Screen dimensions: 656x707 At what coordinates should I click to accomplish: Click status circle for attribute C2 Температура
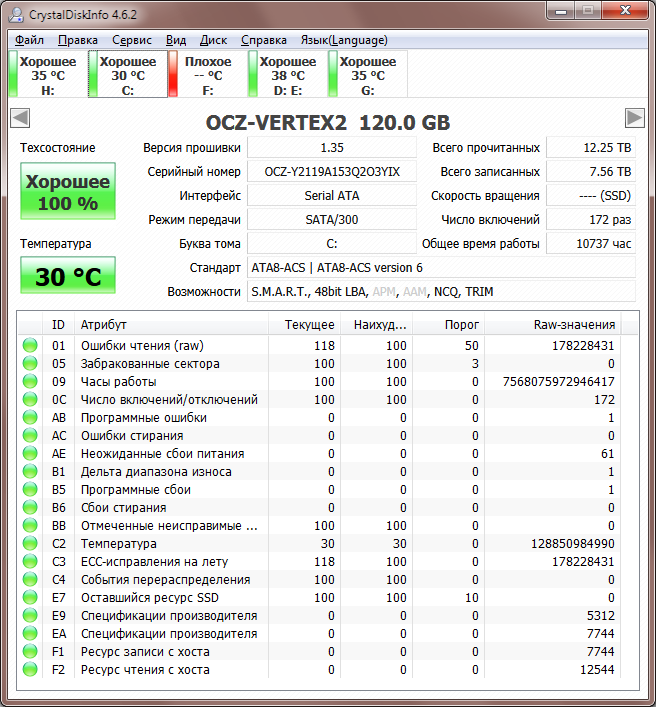[30, 544]
